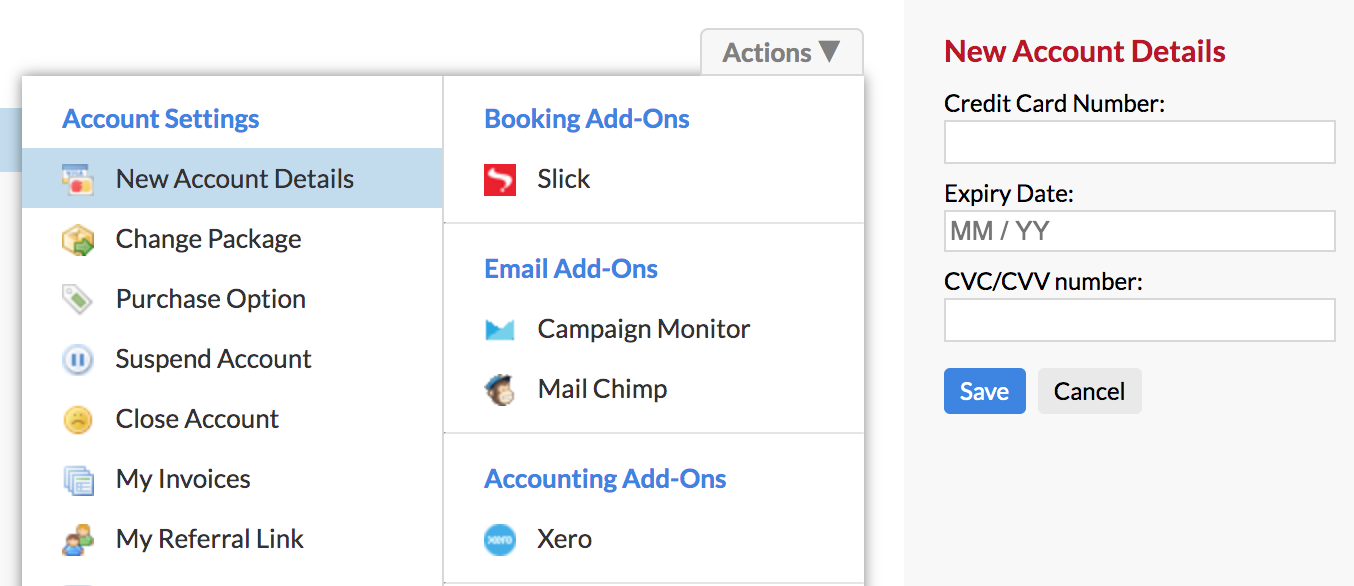Click the Campaign Monitor envelope icon
The image size is (1354, 586).
500,330
